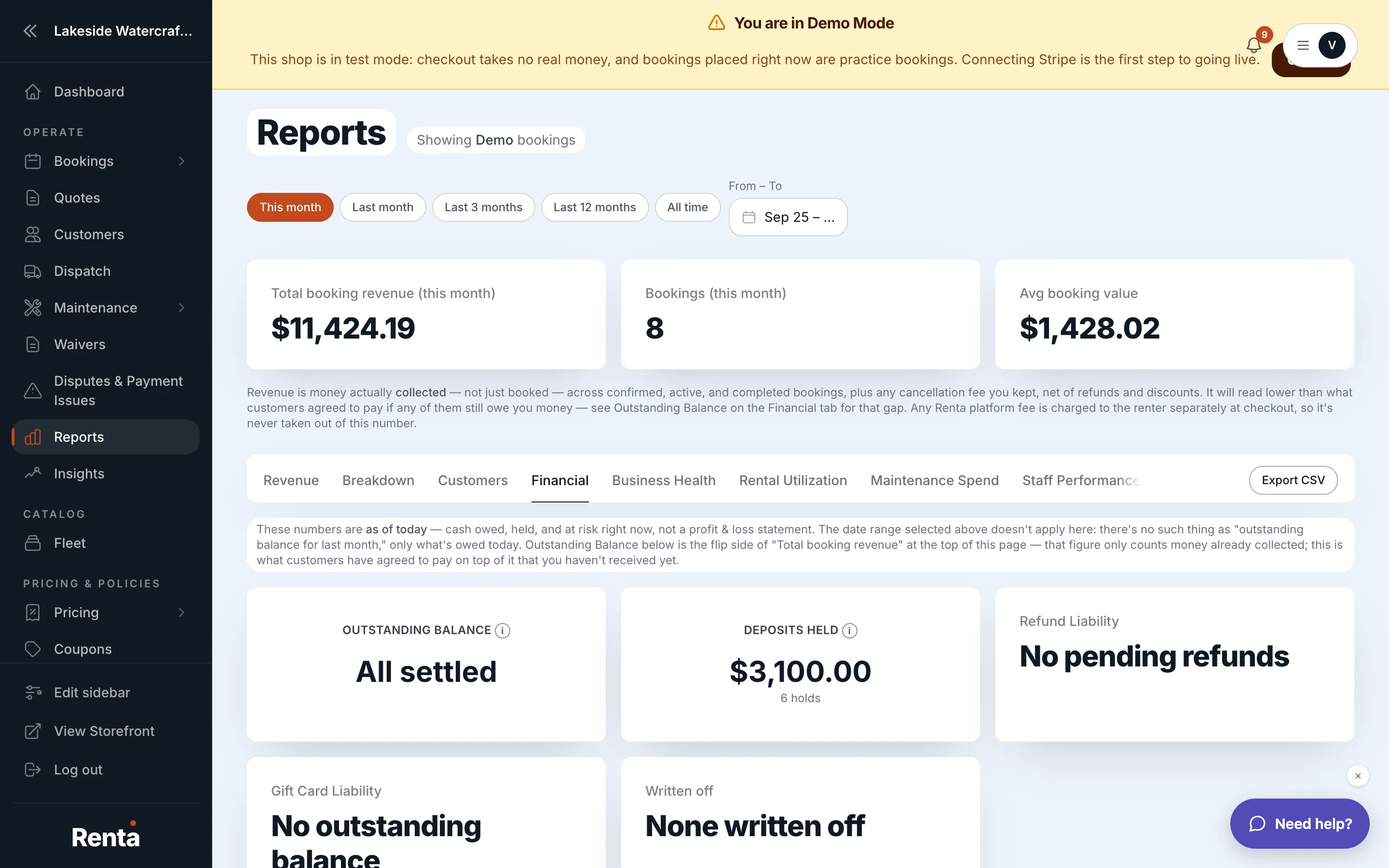Screen dimensions: 1389x868
Task: Open the Maintenance Spend tab
Action: pos(934,480)
